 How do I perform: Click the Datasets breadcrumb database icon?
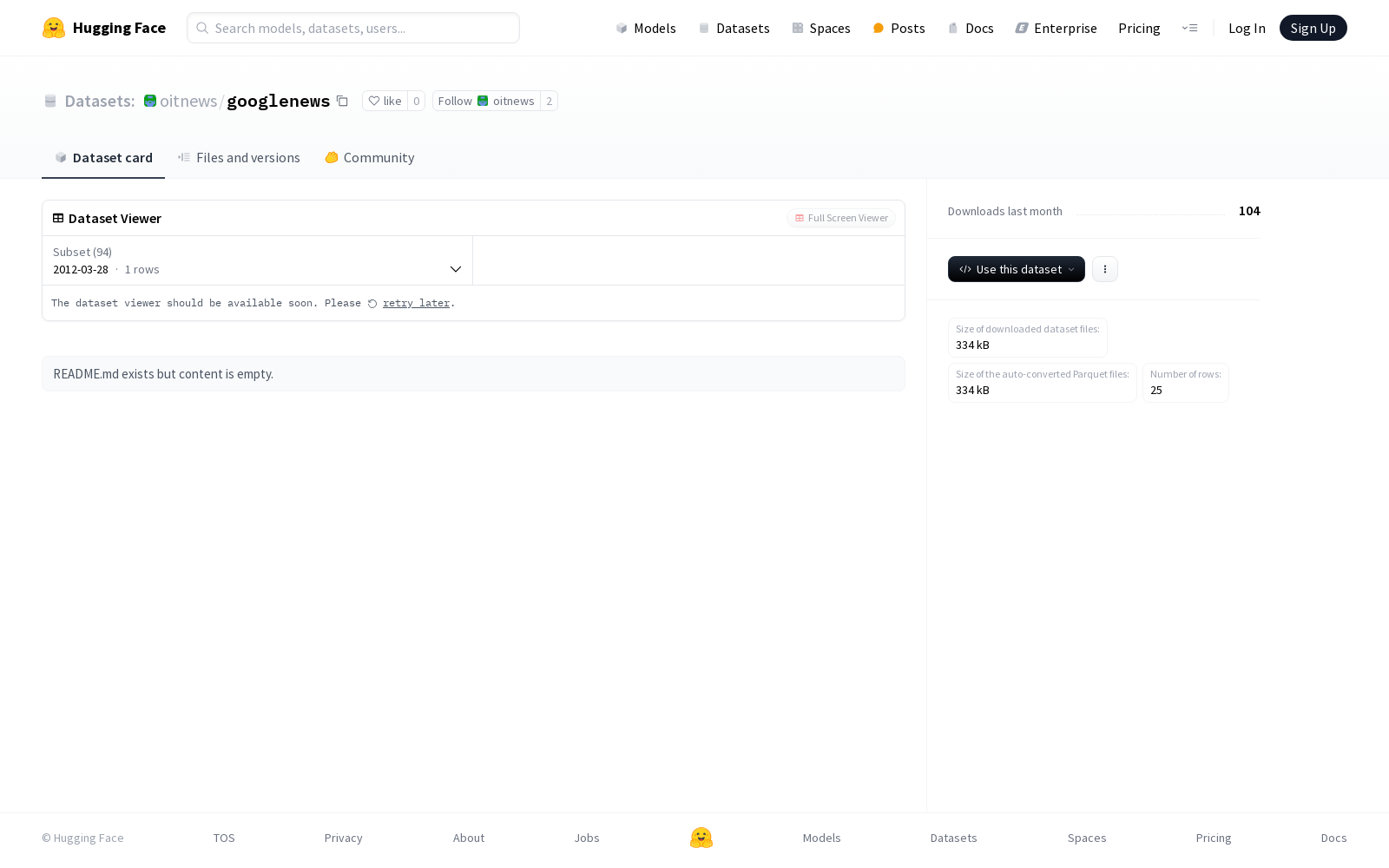pos(50,101)
